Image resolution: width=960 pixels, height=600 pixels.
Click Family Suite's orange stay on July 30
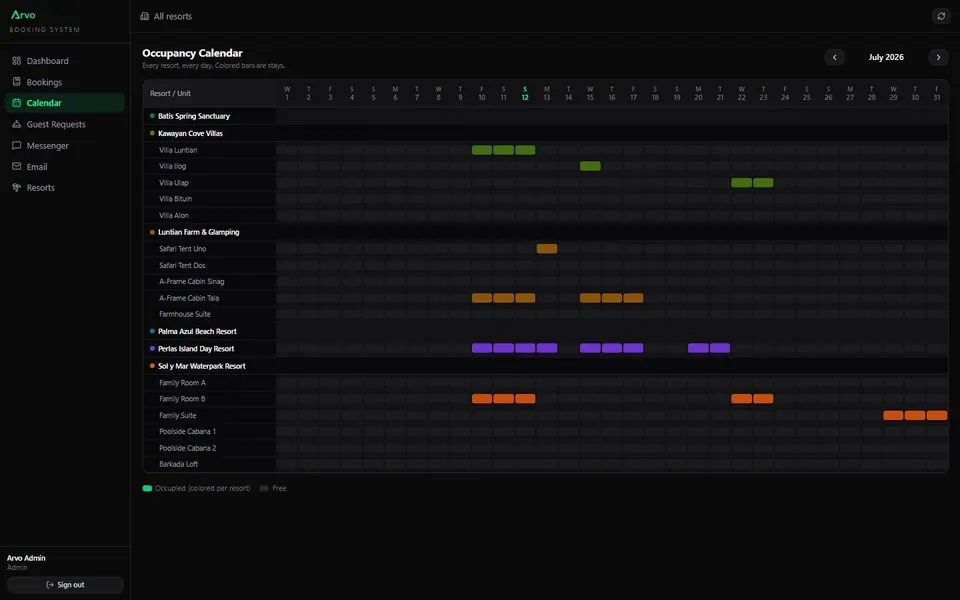915,415
